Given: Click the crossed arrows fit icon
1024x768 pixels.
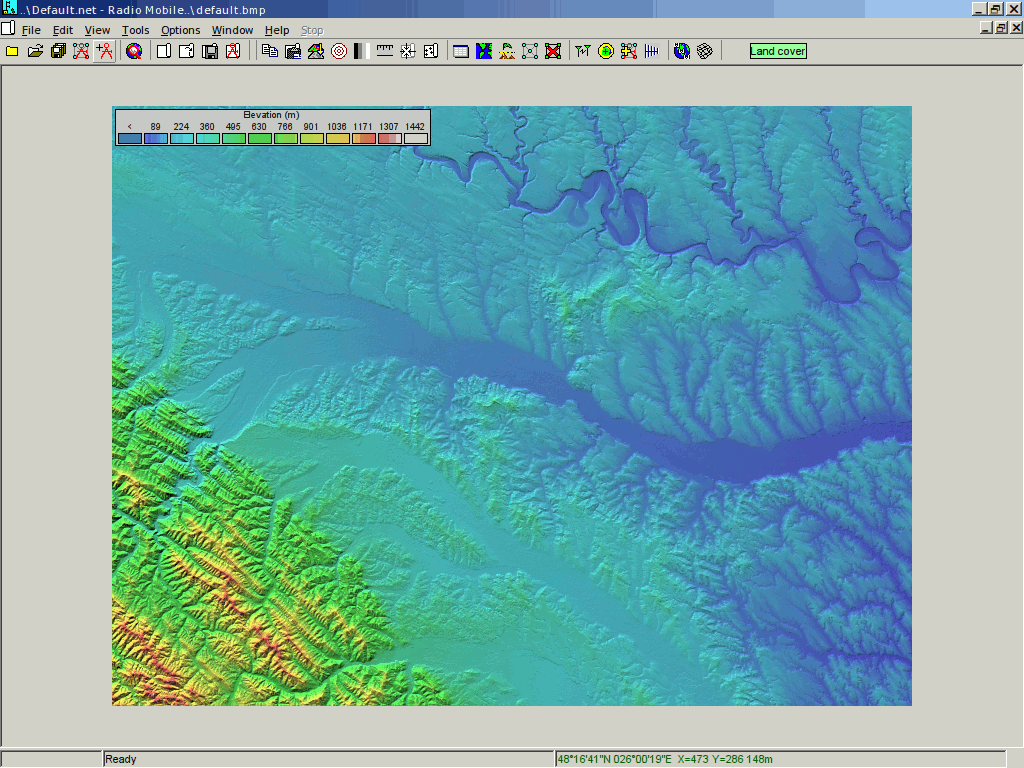Looking at the screenshot, I should [x=408, y=51].
